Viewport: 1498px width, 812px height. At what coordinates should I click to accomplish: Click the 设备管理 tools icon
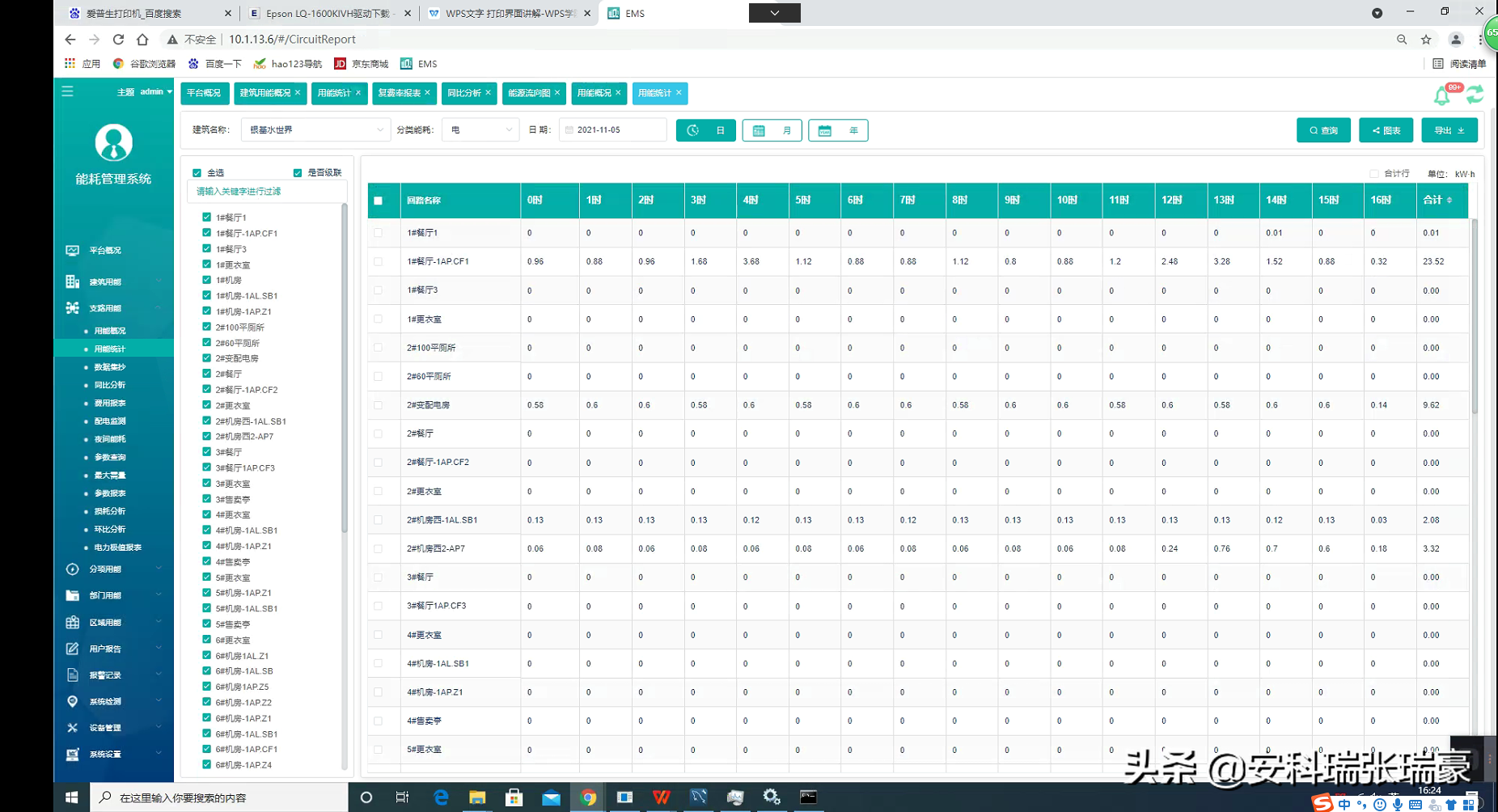[x=73, y=728]
